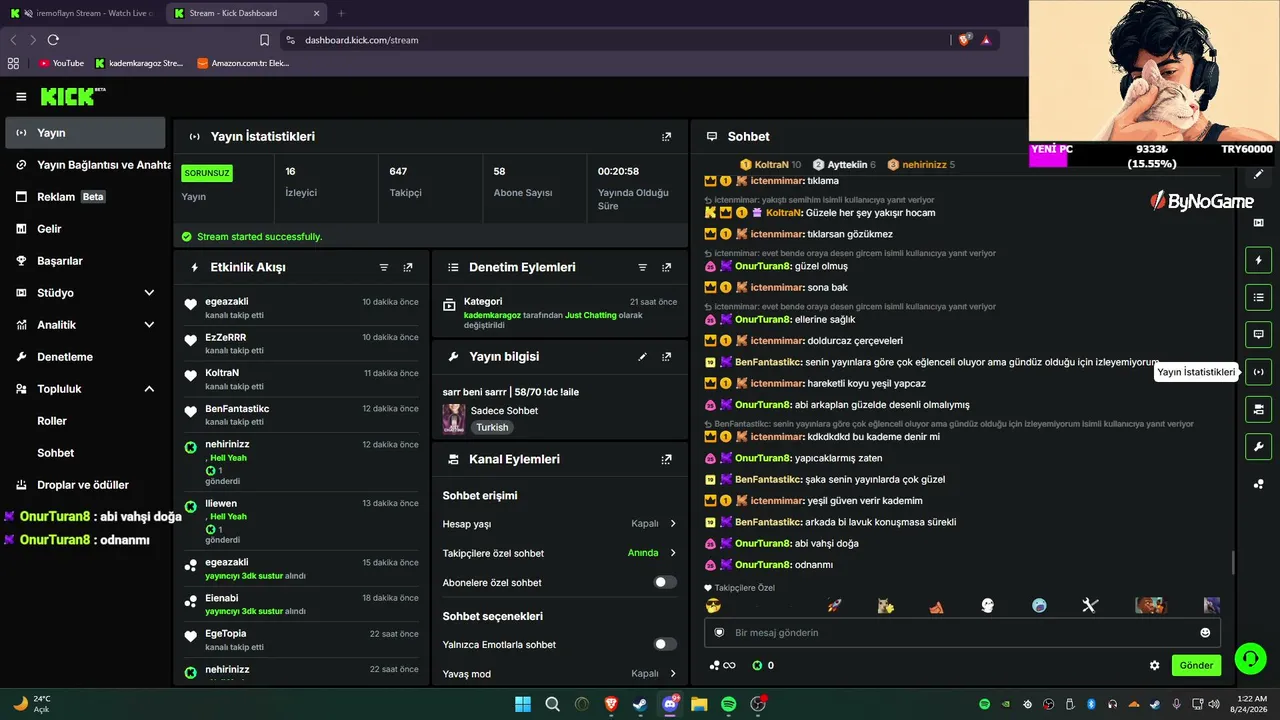The image size is (1280, 720).
Task: Pop out the Yayın İstatistikleri panel
Action: (x=667, y=136)
